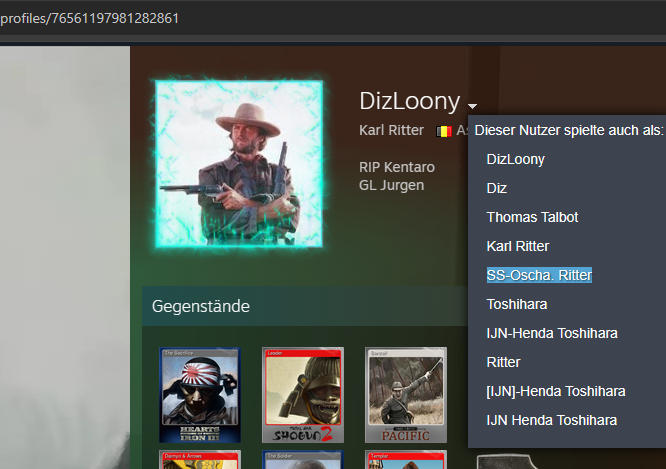Expand the name history dropdown arrow
666x469 pixels.
(x=472, y=106)
